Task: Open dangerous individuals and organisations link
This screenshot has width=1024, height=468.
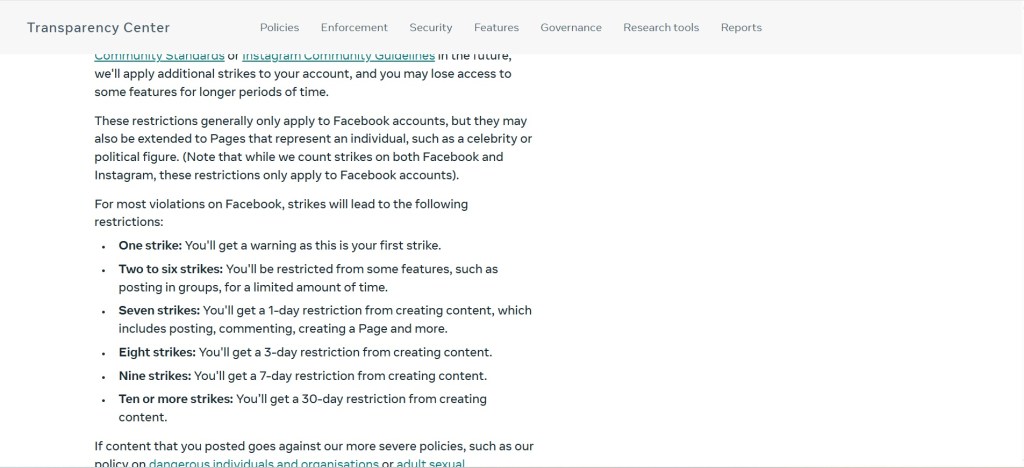Action: click(x=264, y=463)
